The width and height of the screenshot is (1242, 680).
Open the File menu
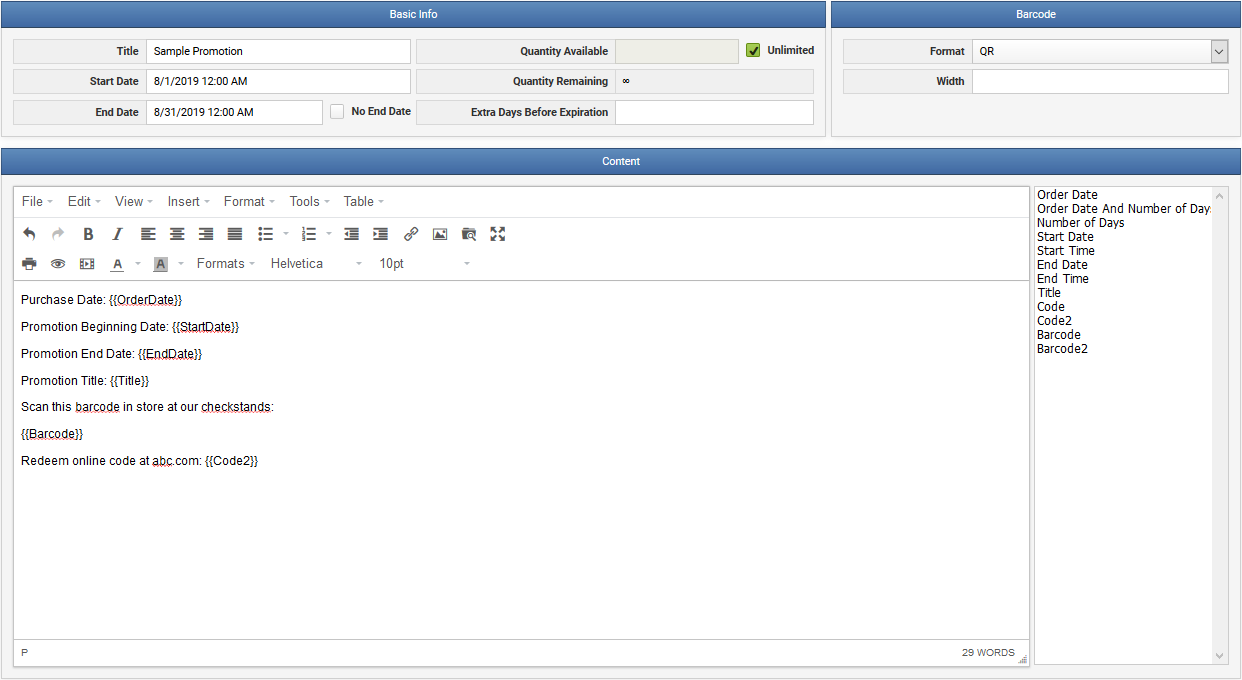(x=37, y=201)
